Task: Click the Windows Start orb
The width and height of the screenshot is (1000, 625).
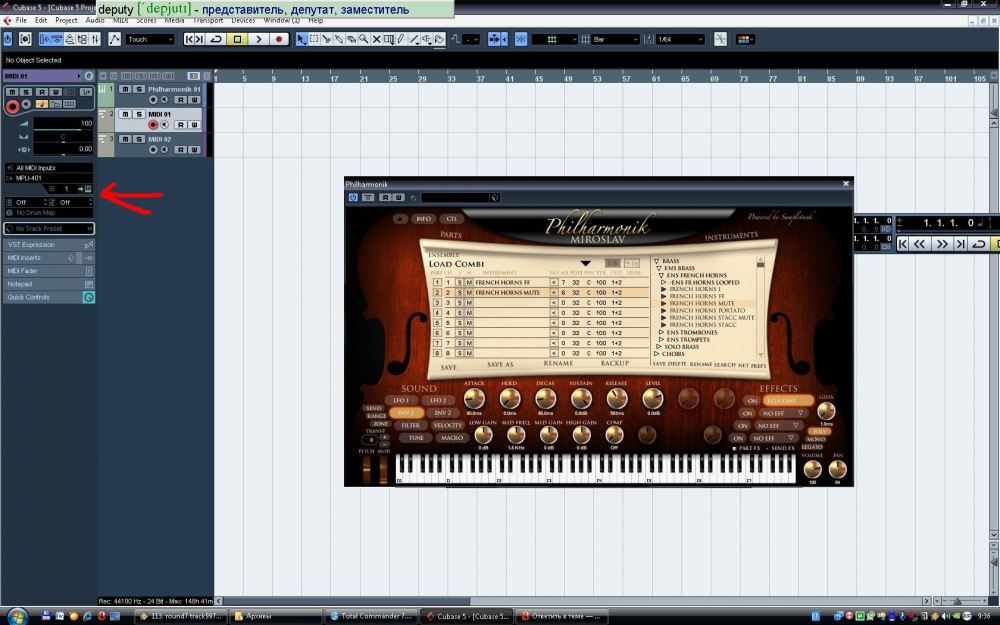Action: tap(17, 617)
